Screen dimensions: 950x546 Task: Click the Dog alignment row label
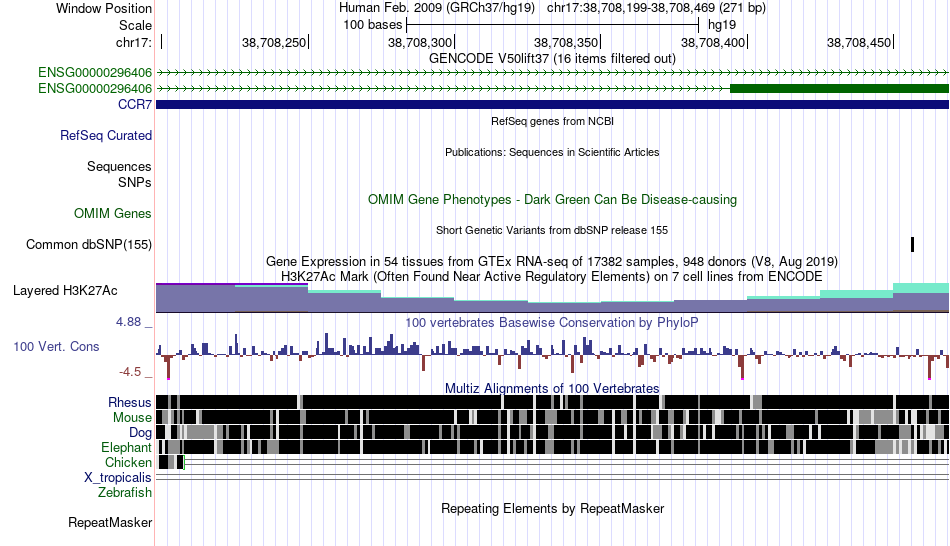pos(140,433)
